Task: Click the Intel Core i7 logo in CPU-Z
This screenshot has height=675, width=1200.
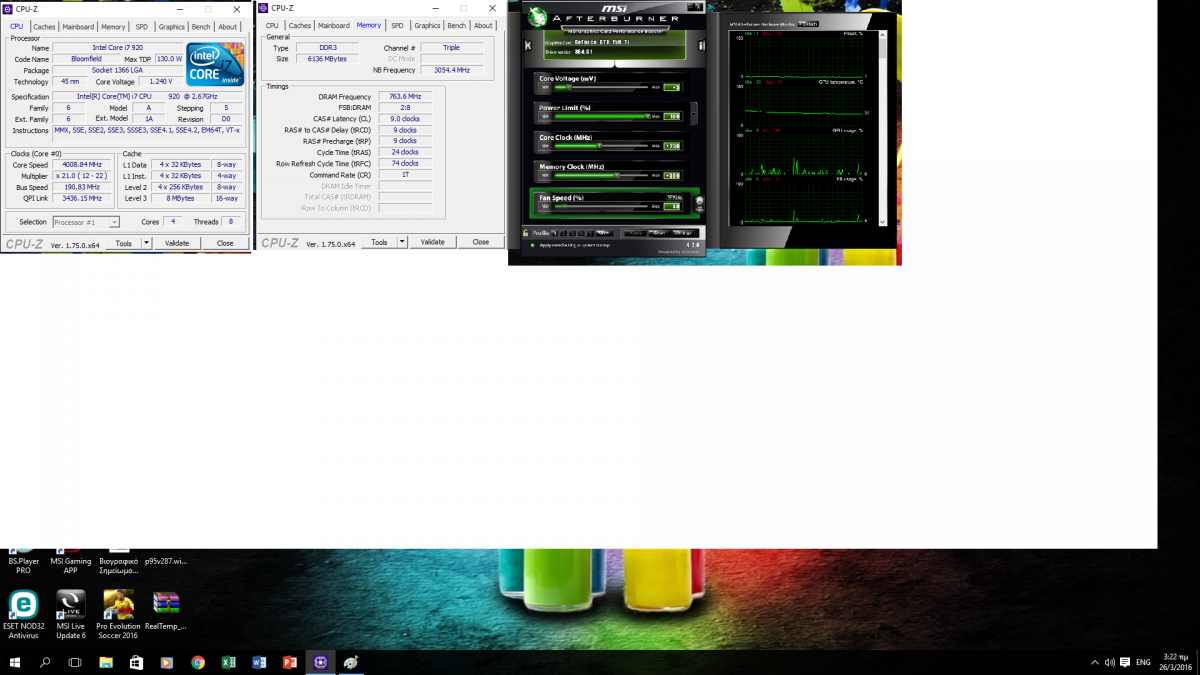Action: pos(215,65)
